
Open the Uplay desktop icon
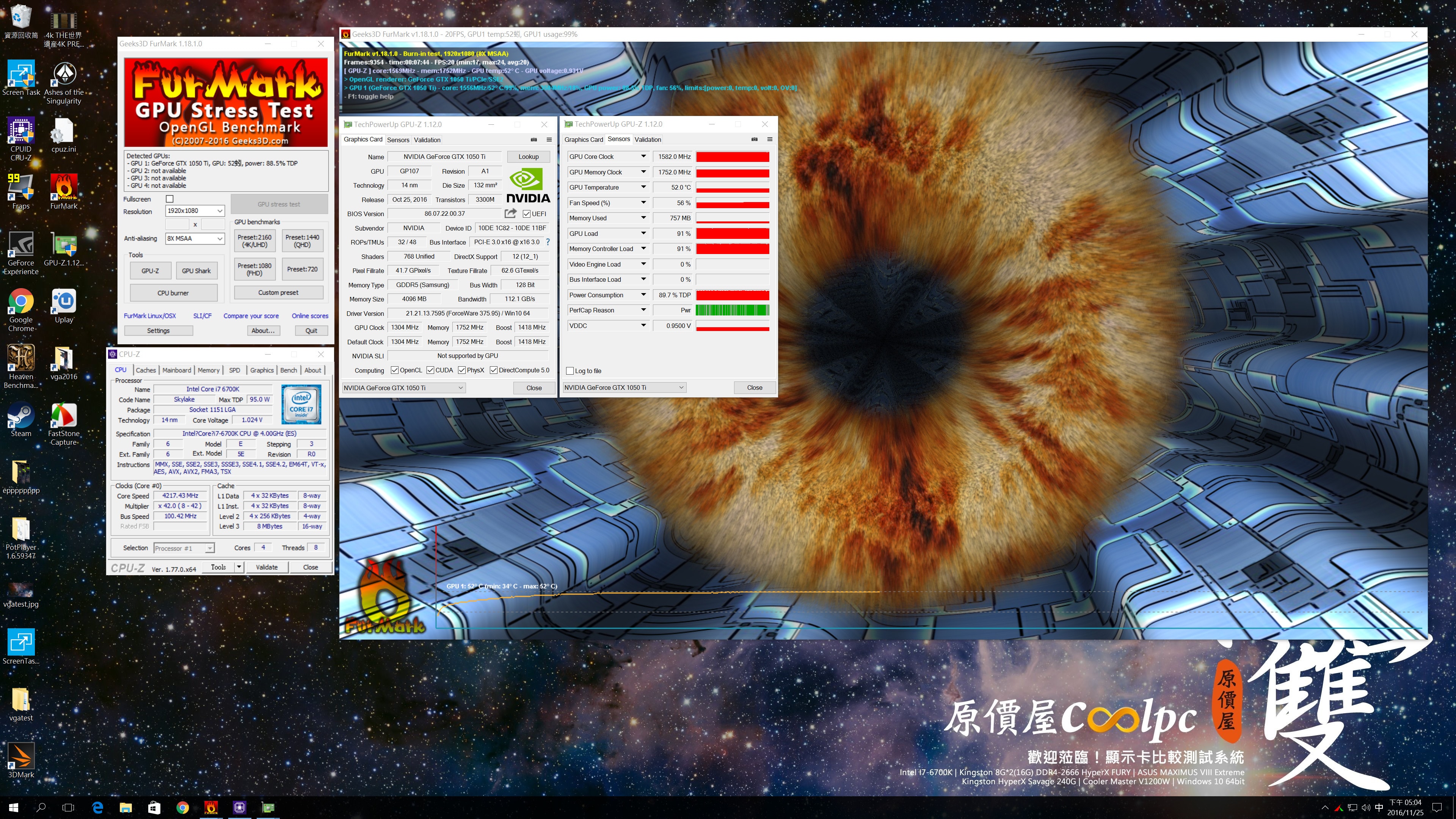tap(64, 306)
